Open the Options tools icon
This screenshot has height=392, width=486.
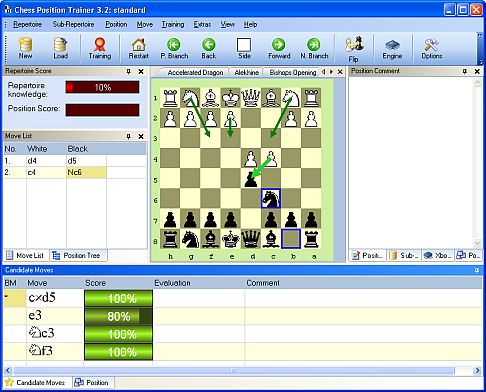(x=432, y=49)
